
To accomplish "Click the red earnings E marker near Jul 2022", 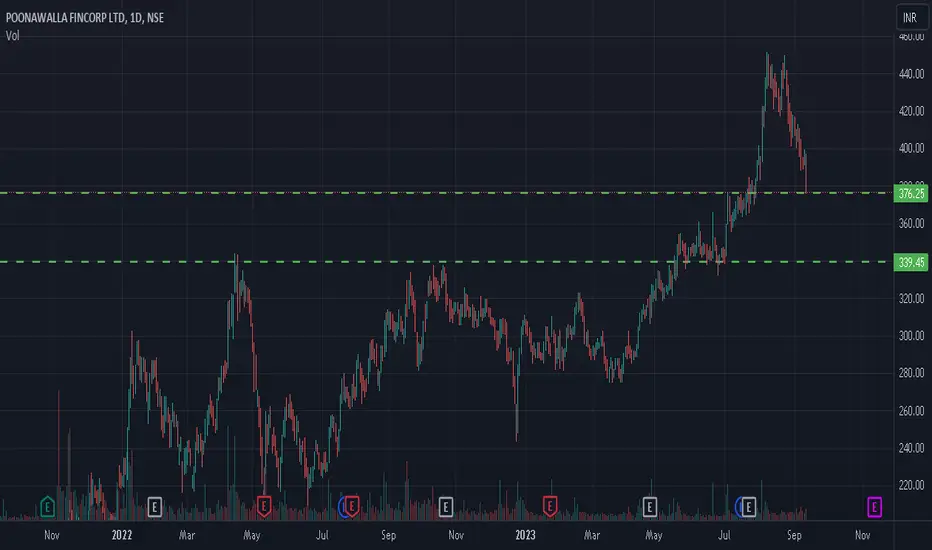I will pyautogui.click(x=352, y=507).
